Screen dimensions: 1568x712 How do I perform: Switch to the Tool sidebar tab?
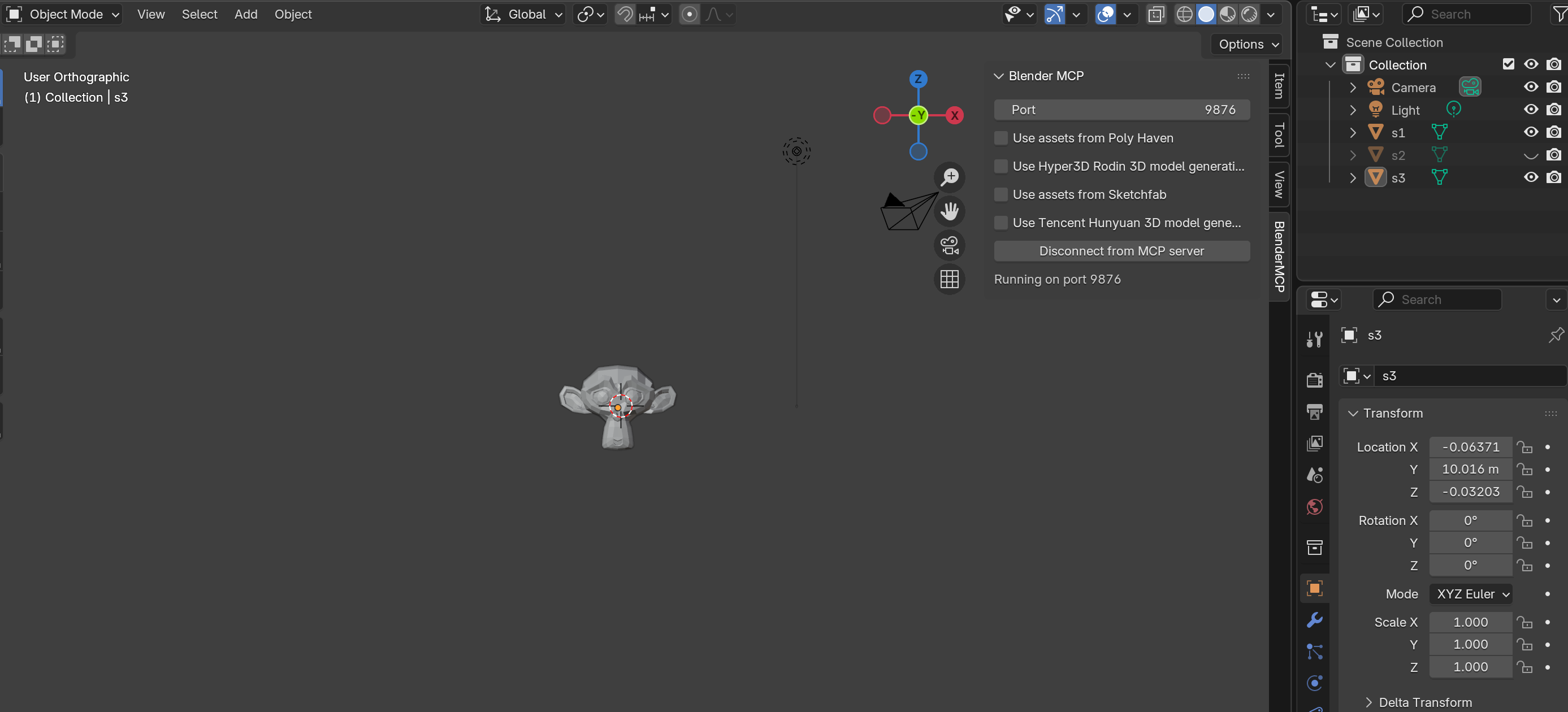tap(1279, 135)
